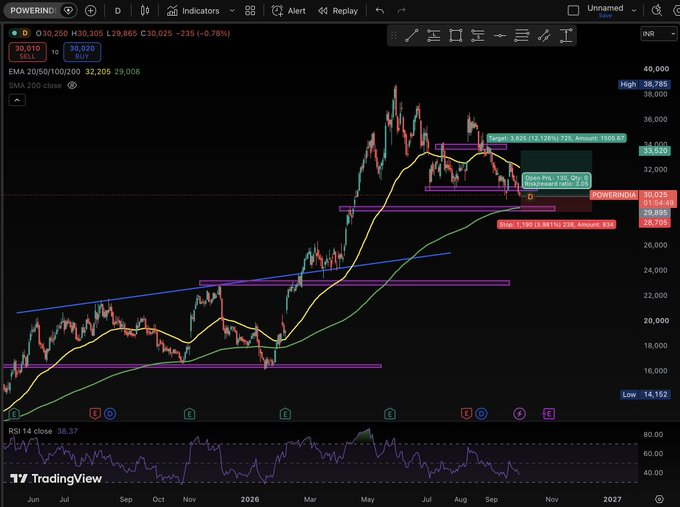Click the 33,520 target price tag
The width and height of the screenshot is (680, 507).
pyautogui.click(x=655, y=150)
